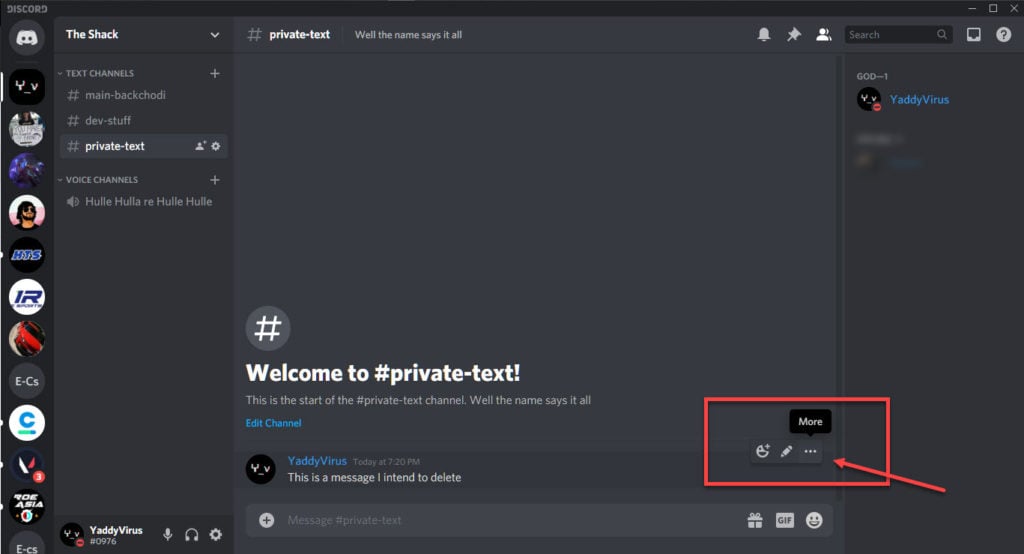Click message text 'This is a message I intend to delete'
This screenshot has width=1024, height=554.
click(x=374, y=478)
